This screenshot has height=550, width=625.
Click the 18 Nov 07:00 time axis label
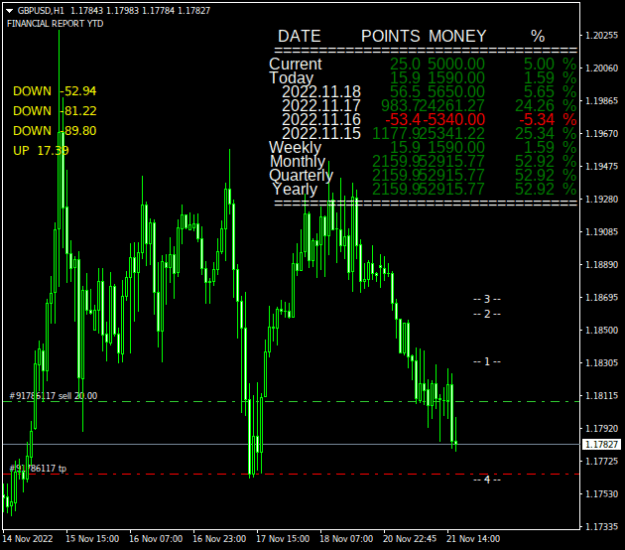pyautogui.click(x=346, y=539)
